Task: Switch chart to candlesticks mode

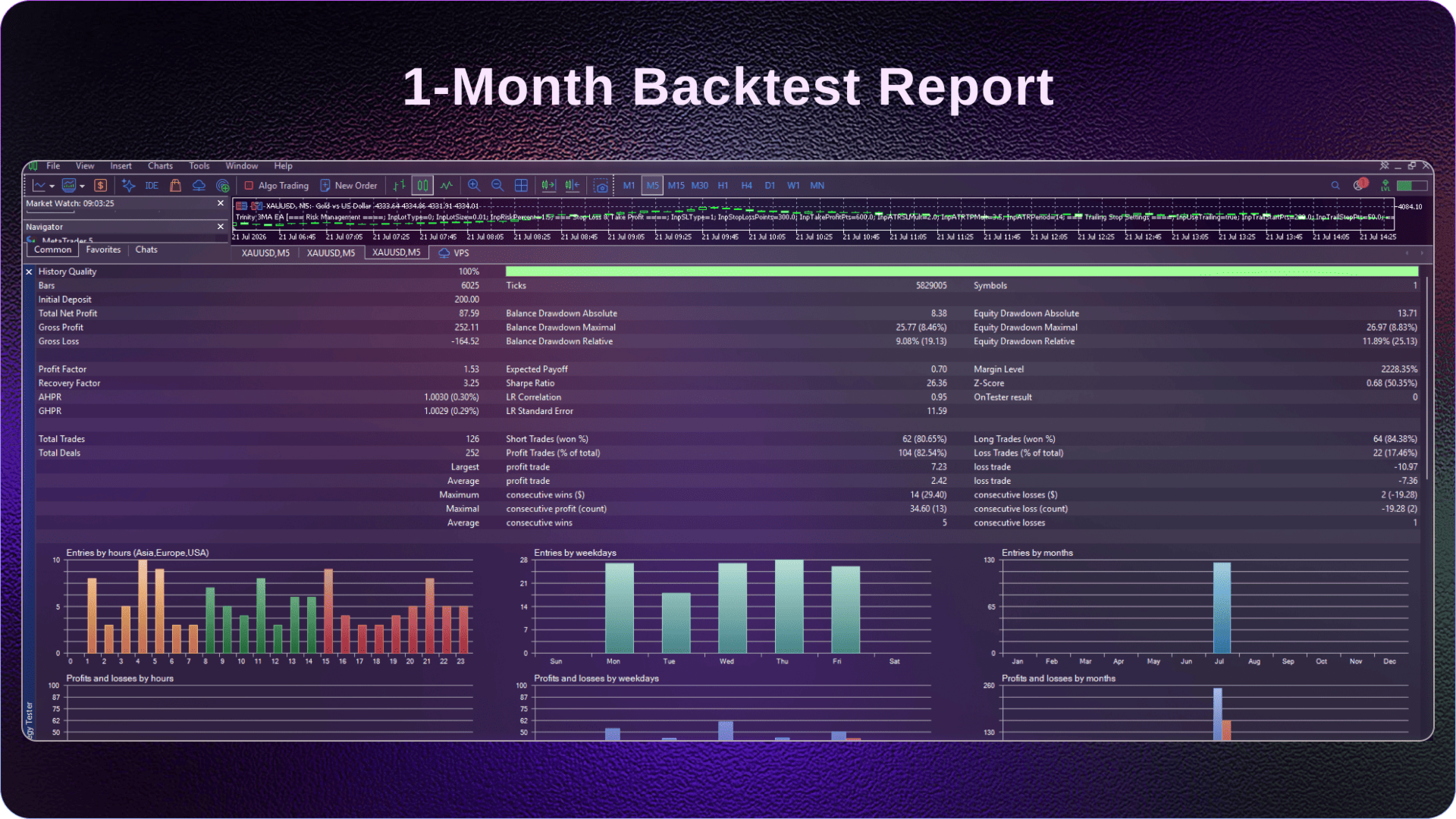Action: click(422, 185)
